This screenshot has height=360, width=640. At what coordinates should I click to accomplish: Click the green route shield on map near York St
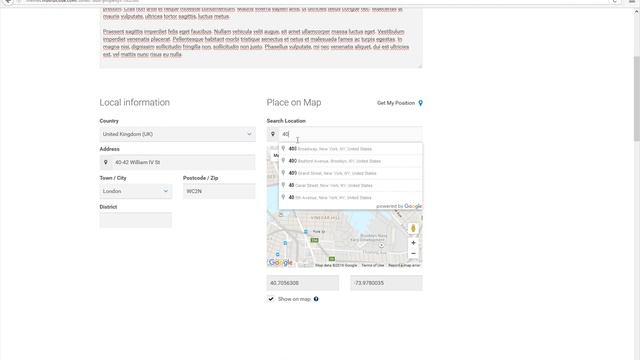[314, 240]
